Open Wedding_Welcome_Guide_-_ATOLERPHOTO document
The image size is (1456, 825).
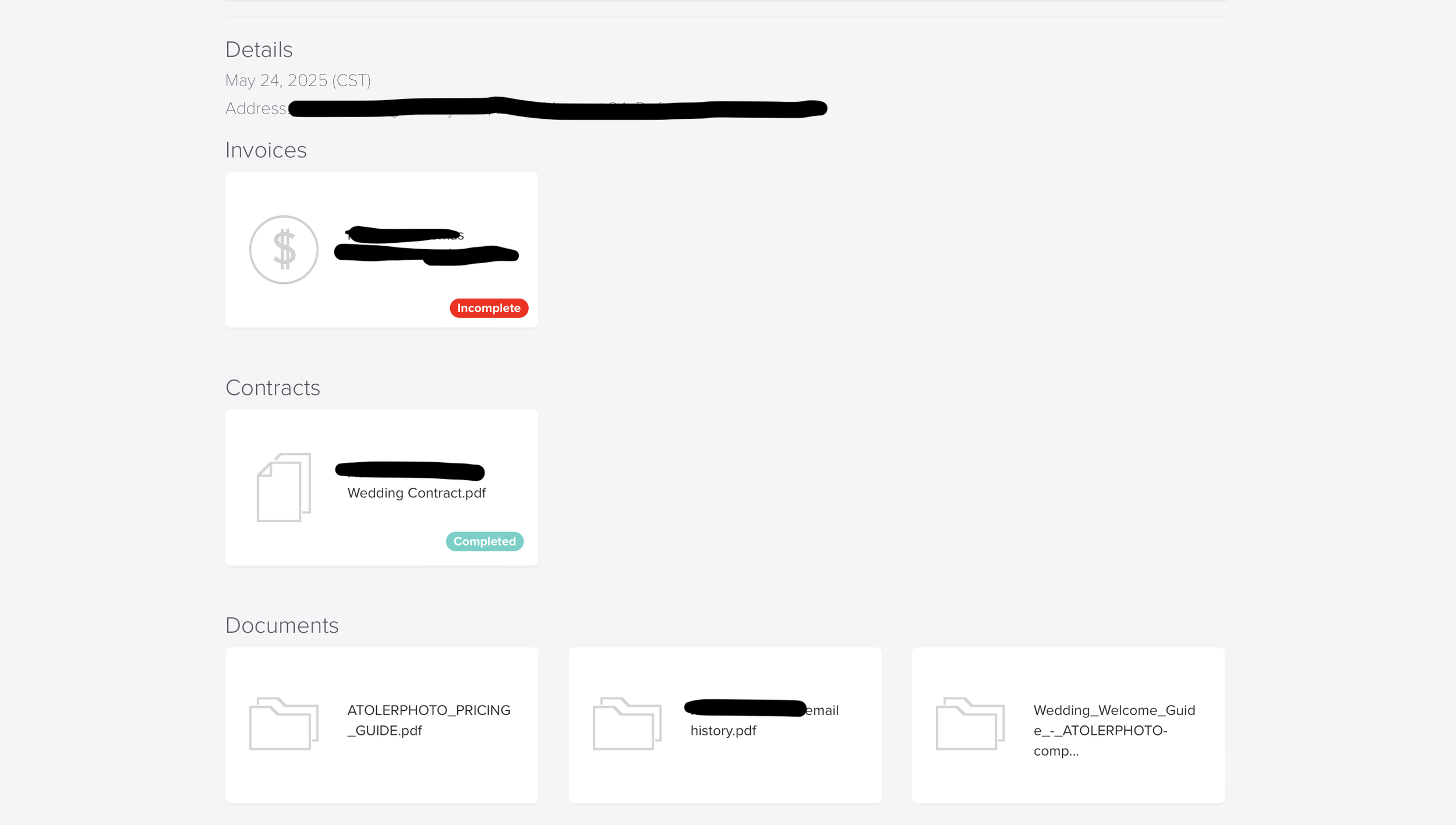click(1114, 730)
